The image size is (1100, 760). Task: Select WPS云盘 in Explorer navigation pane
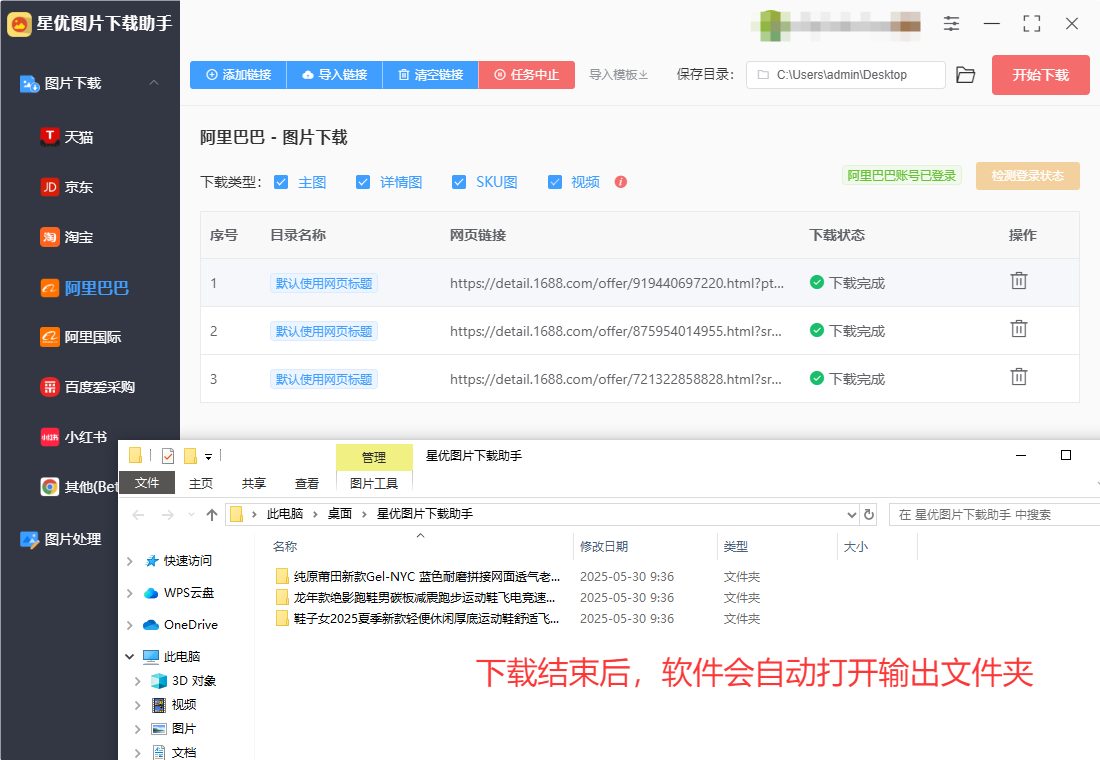point(179,593)
